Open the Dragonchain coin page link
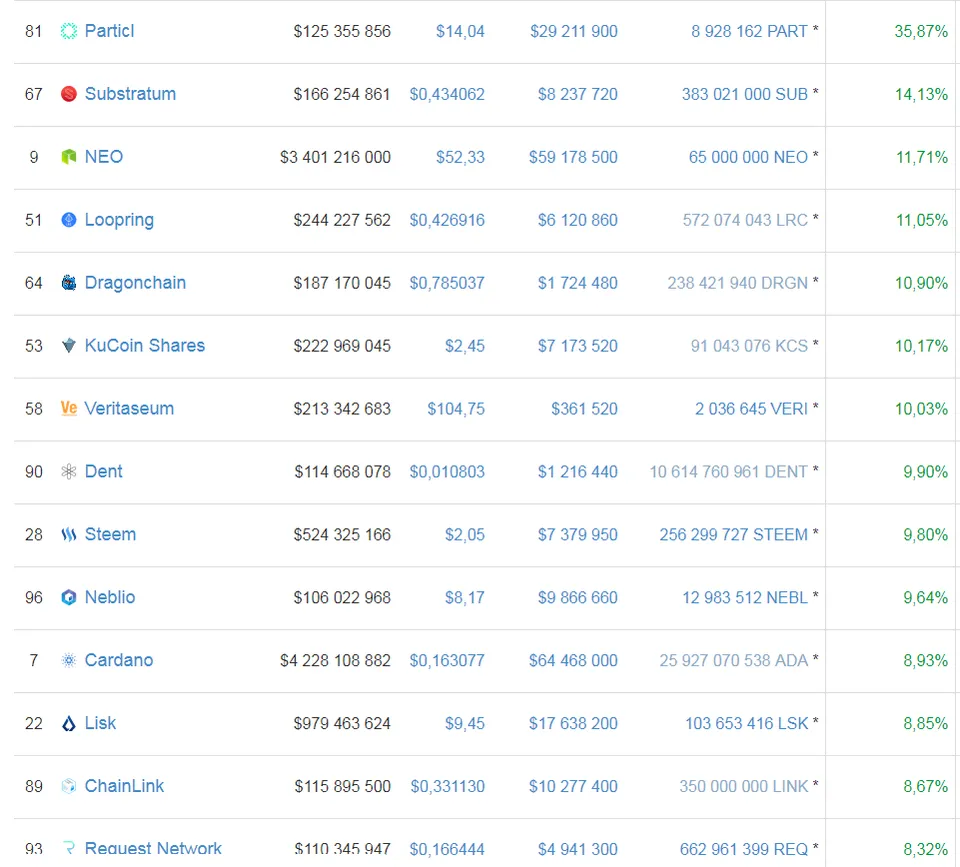The height and width of the screenshot is (867, 960). 135,283
